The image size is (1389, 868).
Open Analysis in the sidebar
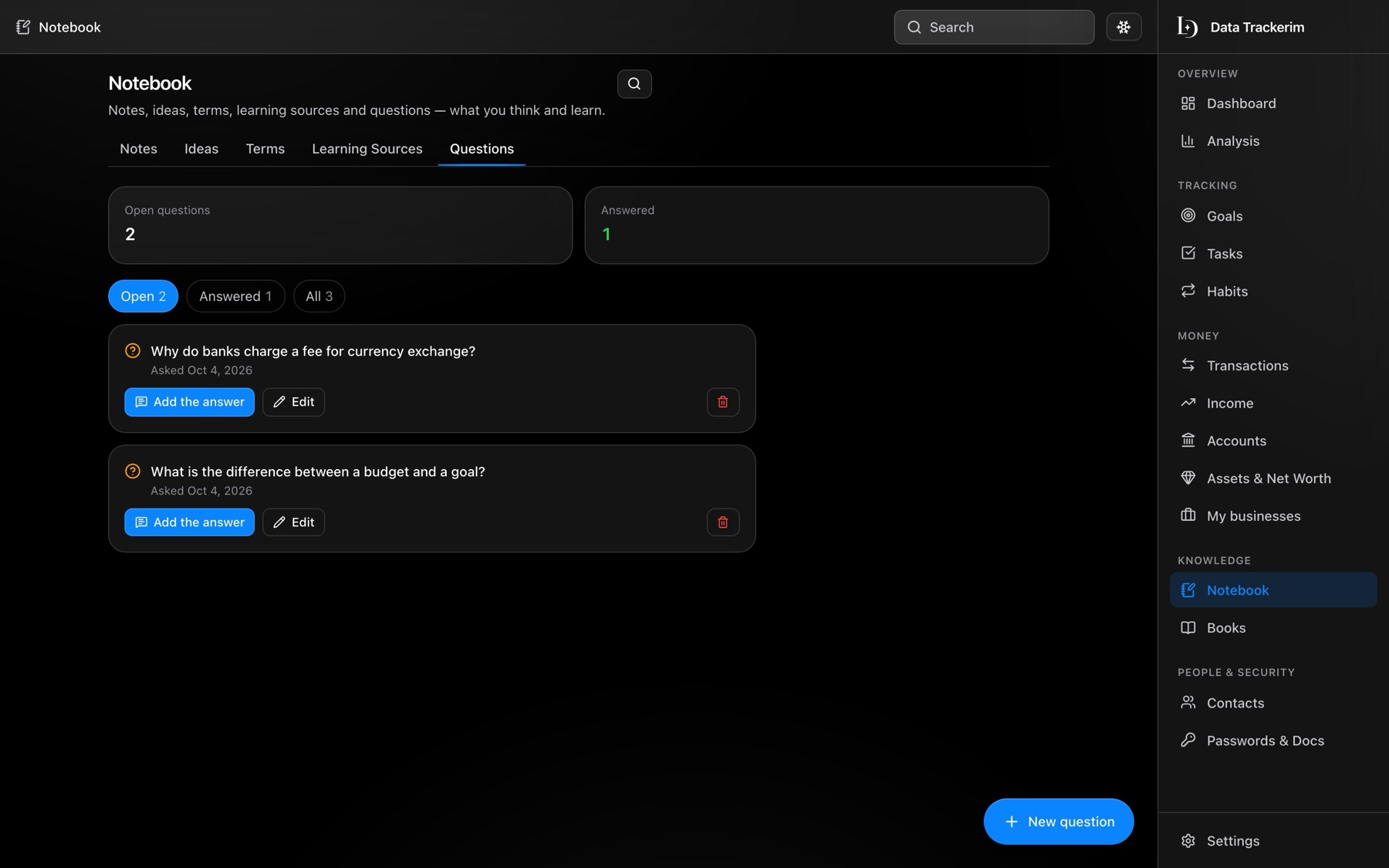pyautogui.click(x=1273, y=141)
